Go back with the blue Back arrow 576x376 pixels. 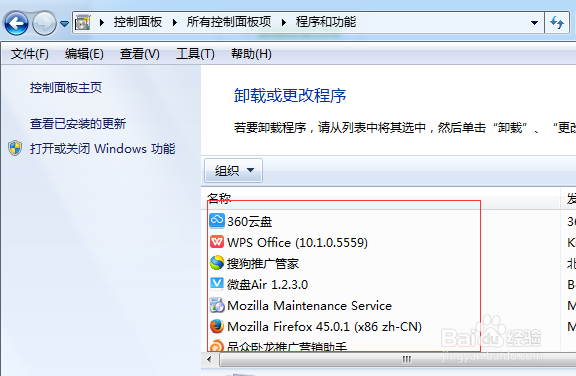point(16,24)
